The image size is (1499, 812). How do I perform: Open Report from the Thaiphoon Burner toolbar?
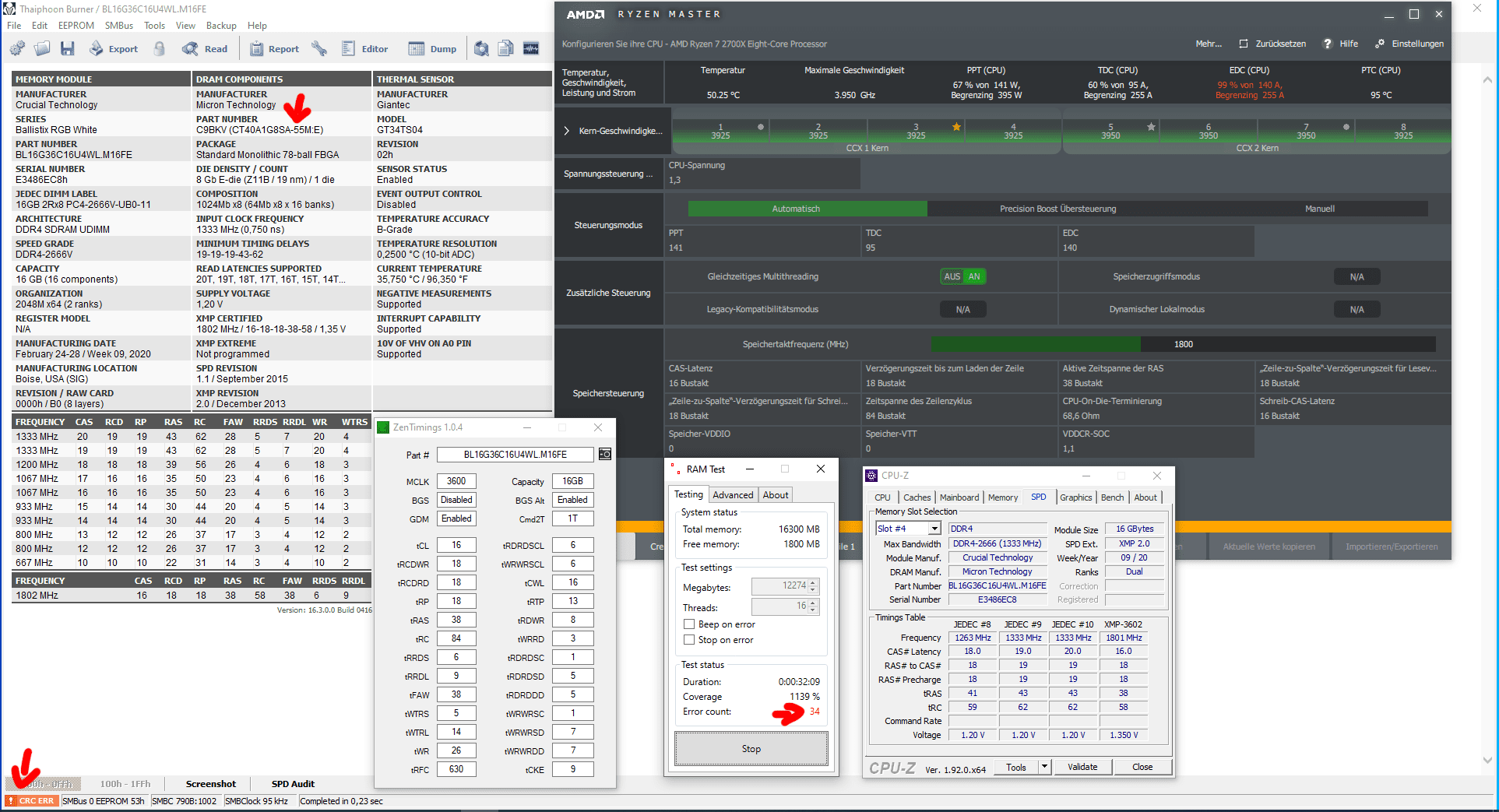(x=274, y=48)
